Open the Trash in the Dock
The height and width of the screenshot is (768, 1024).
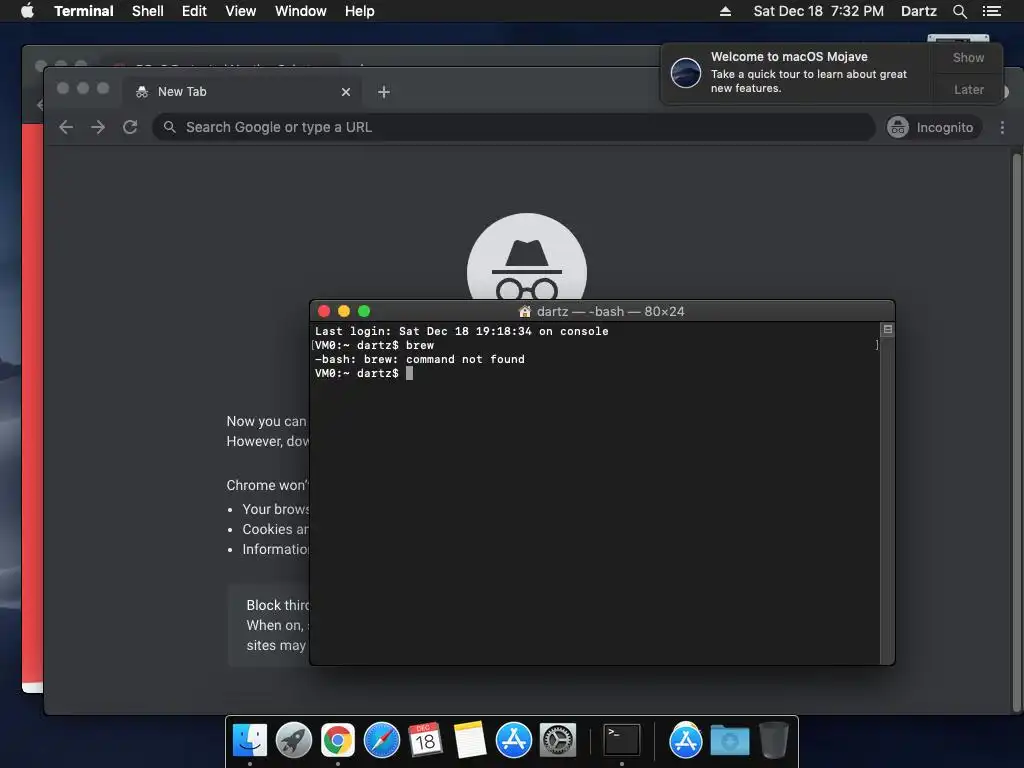(x=774, y=741)
